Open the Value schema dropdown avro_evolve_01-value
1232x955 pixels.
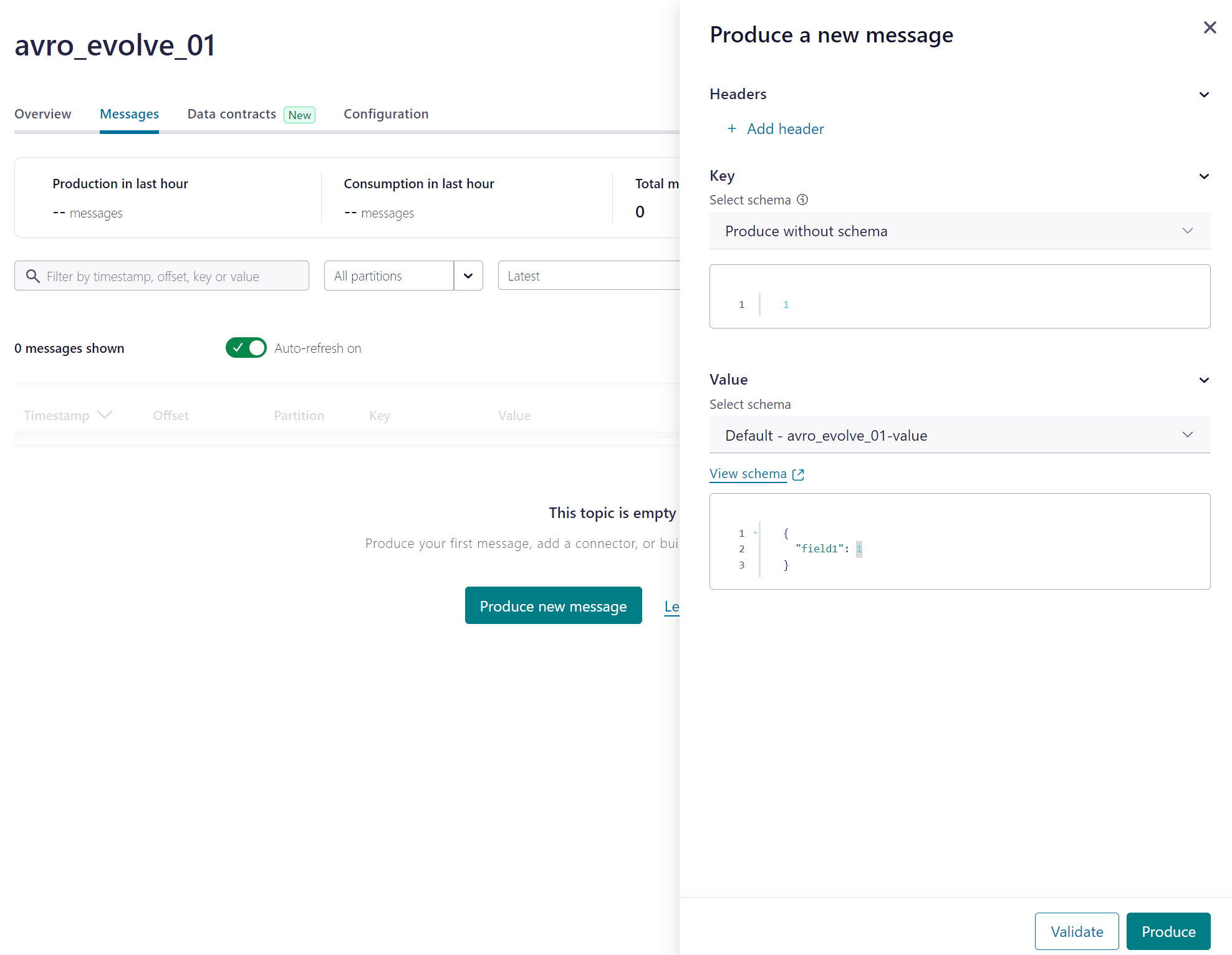pos(960,435)
